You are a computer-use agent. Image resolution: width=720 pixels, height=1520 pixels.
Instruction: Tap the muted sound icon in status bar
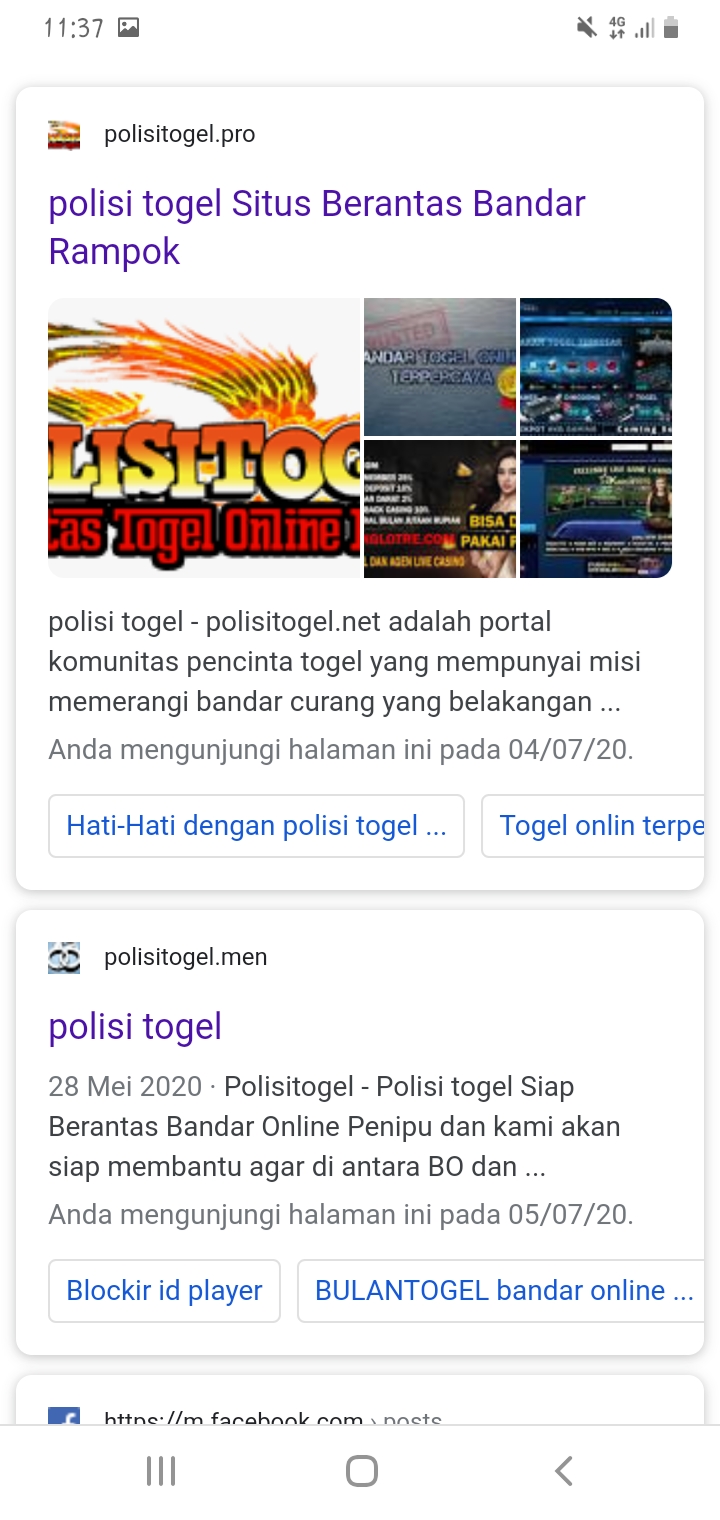[x=587, y=28]
